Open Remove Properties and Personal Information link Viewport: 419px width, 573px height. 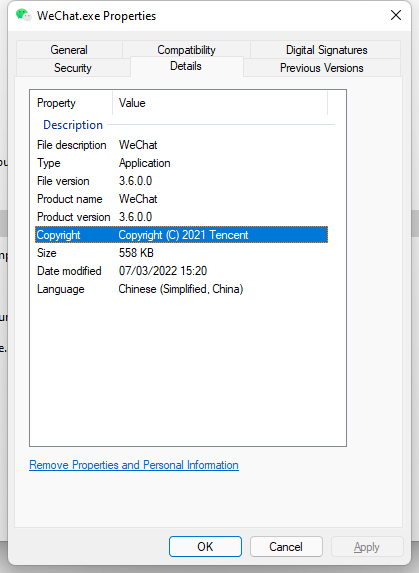pyautogui.click(x=134, y=465)
